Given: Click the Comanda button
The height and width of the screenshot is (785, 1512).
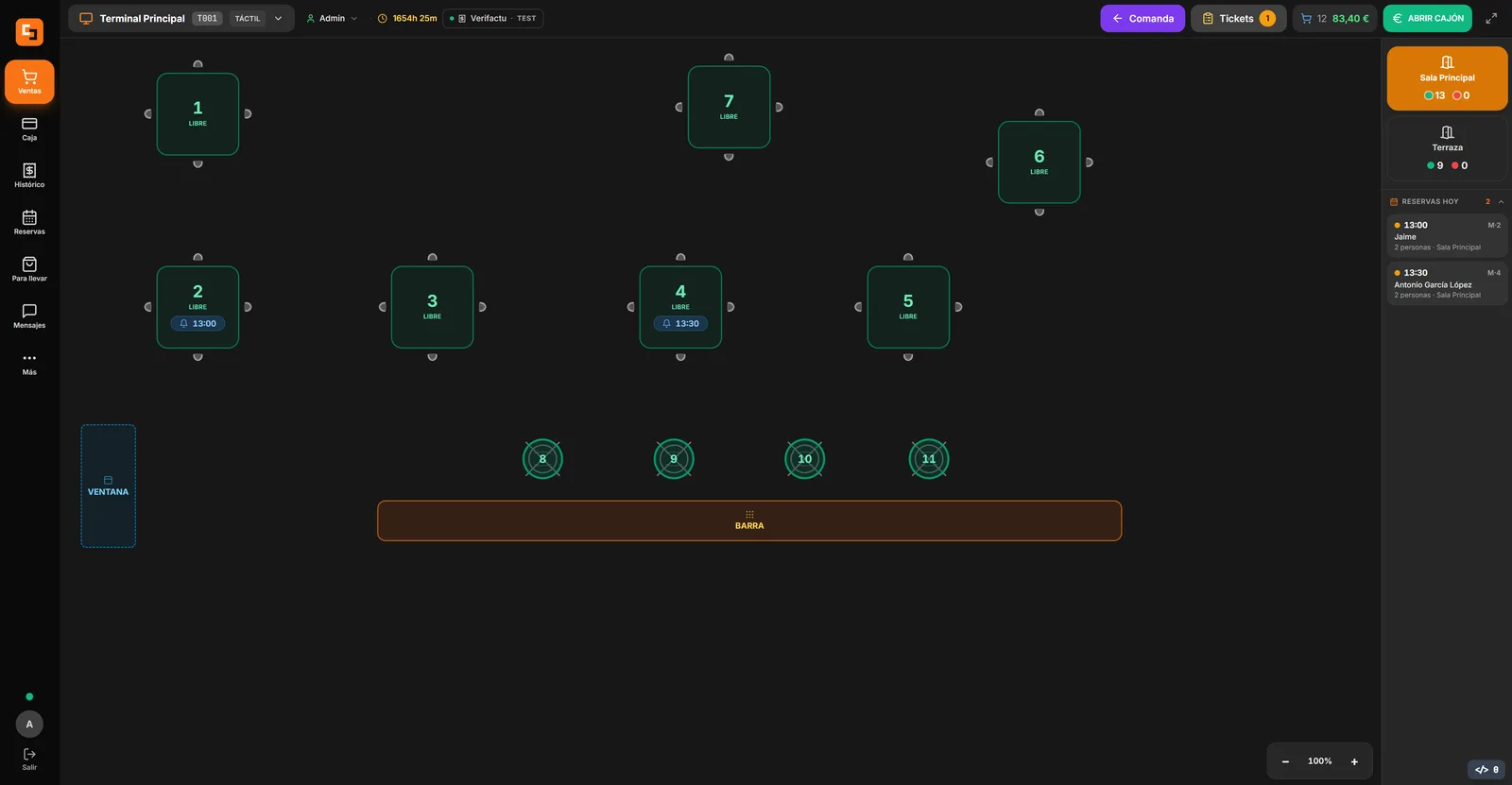Looking at the screenshot, I should [1143, 18].
